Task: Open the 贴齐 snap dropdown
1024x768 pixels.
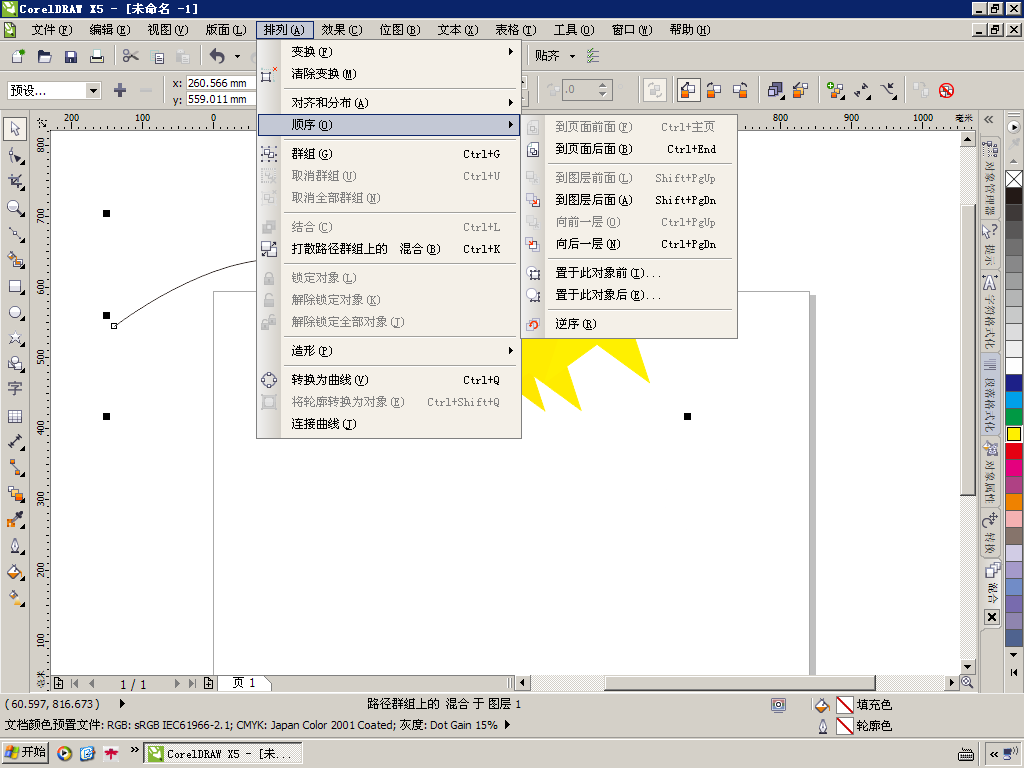Action: click(x=572, y=56)
